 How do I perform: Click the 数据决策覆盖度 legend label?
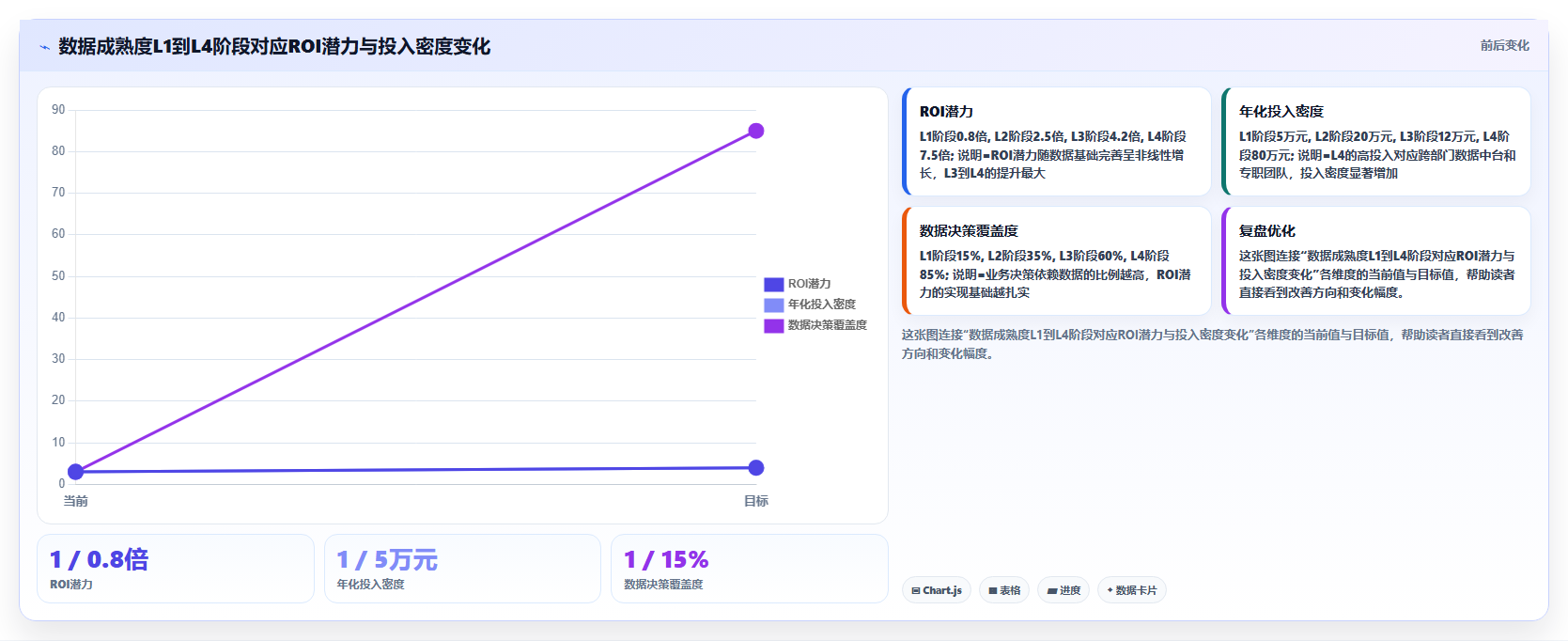(827, 325)
